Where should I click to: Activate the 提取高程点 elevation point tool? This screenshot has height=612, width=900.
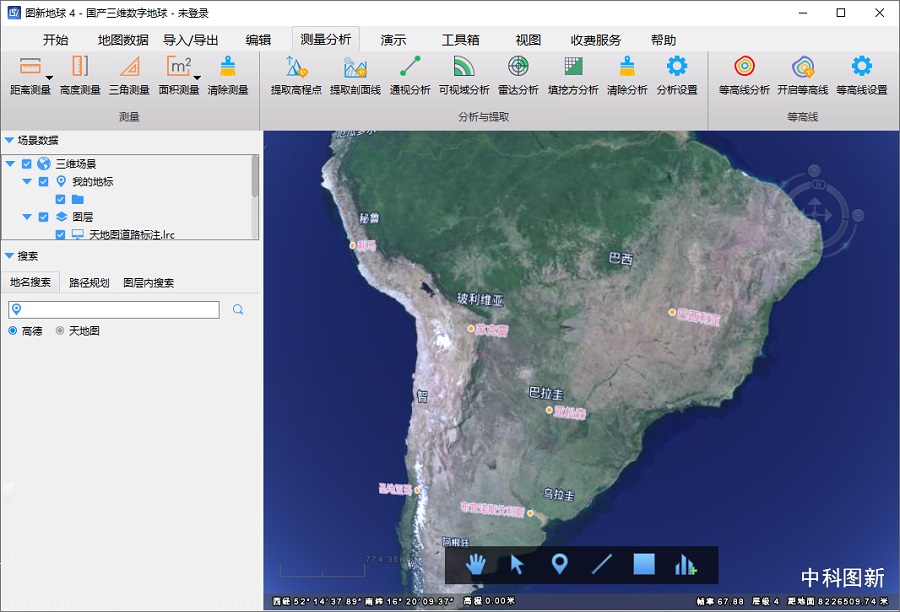tap(295, 75)
